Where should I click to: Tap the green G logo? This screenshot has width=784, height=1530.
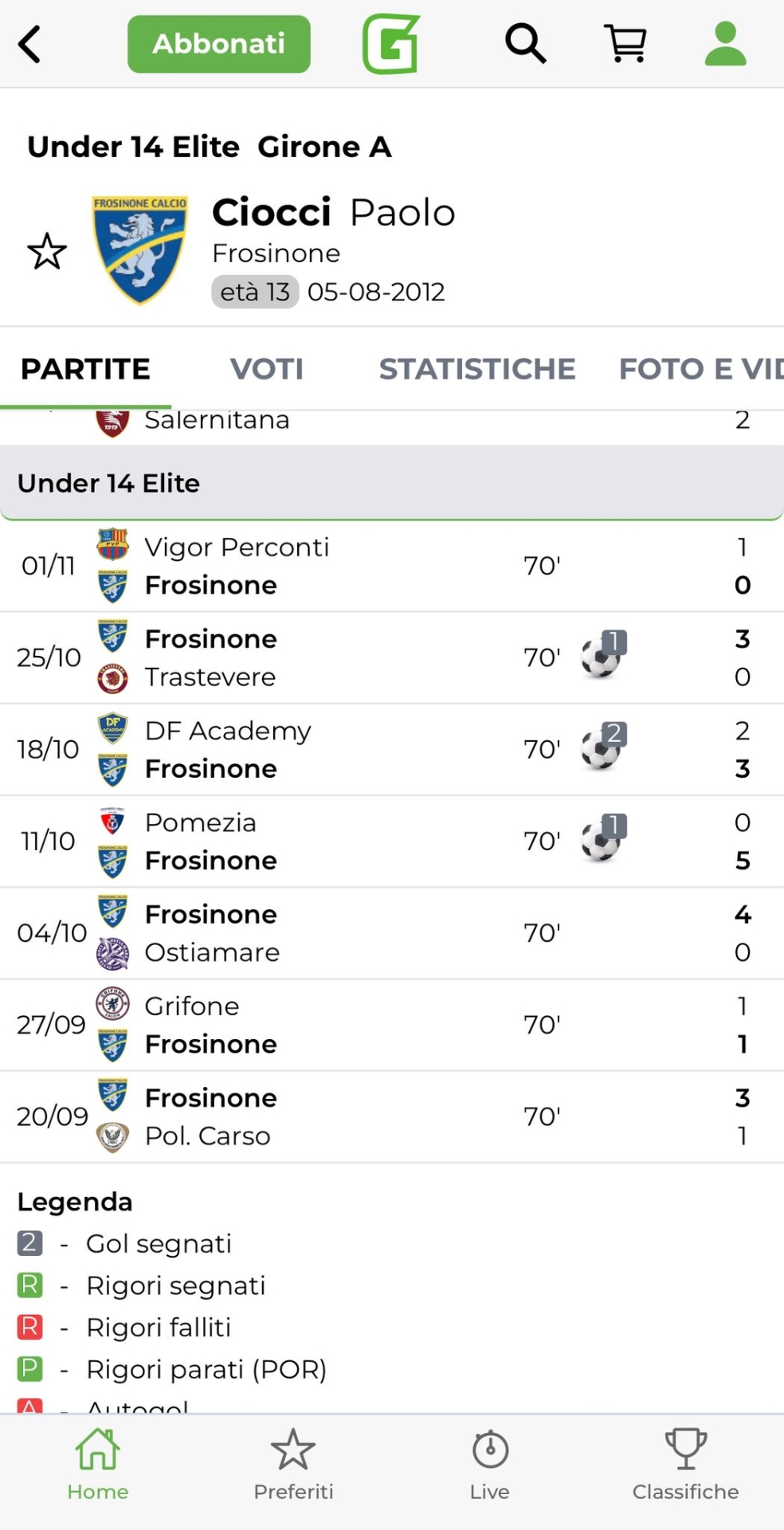coord(391,44)
